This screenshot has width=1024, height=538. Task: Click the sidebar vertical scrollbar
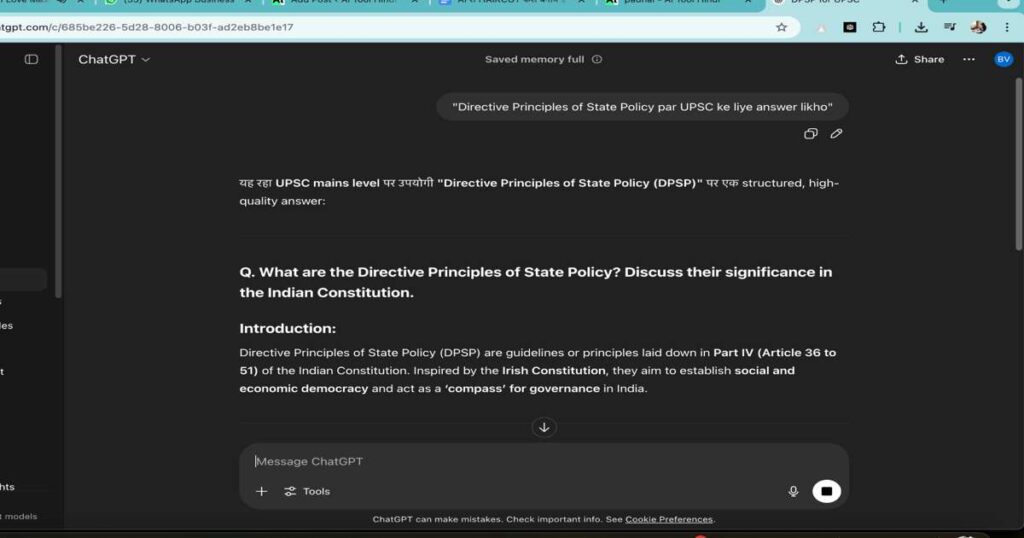(x=59, y=171)
